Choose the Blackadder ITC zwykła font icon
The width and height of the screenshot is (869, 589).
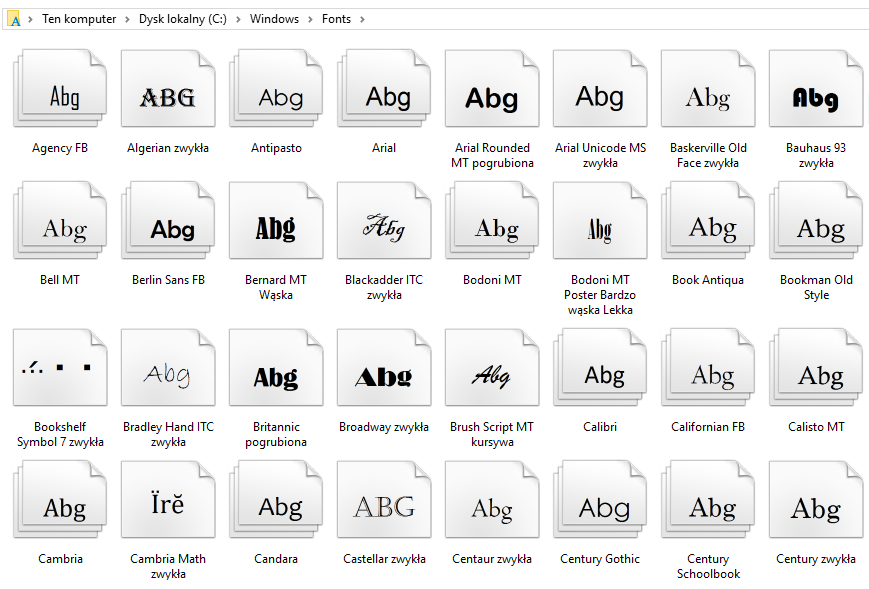tap(384, 221)
